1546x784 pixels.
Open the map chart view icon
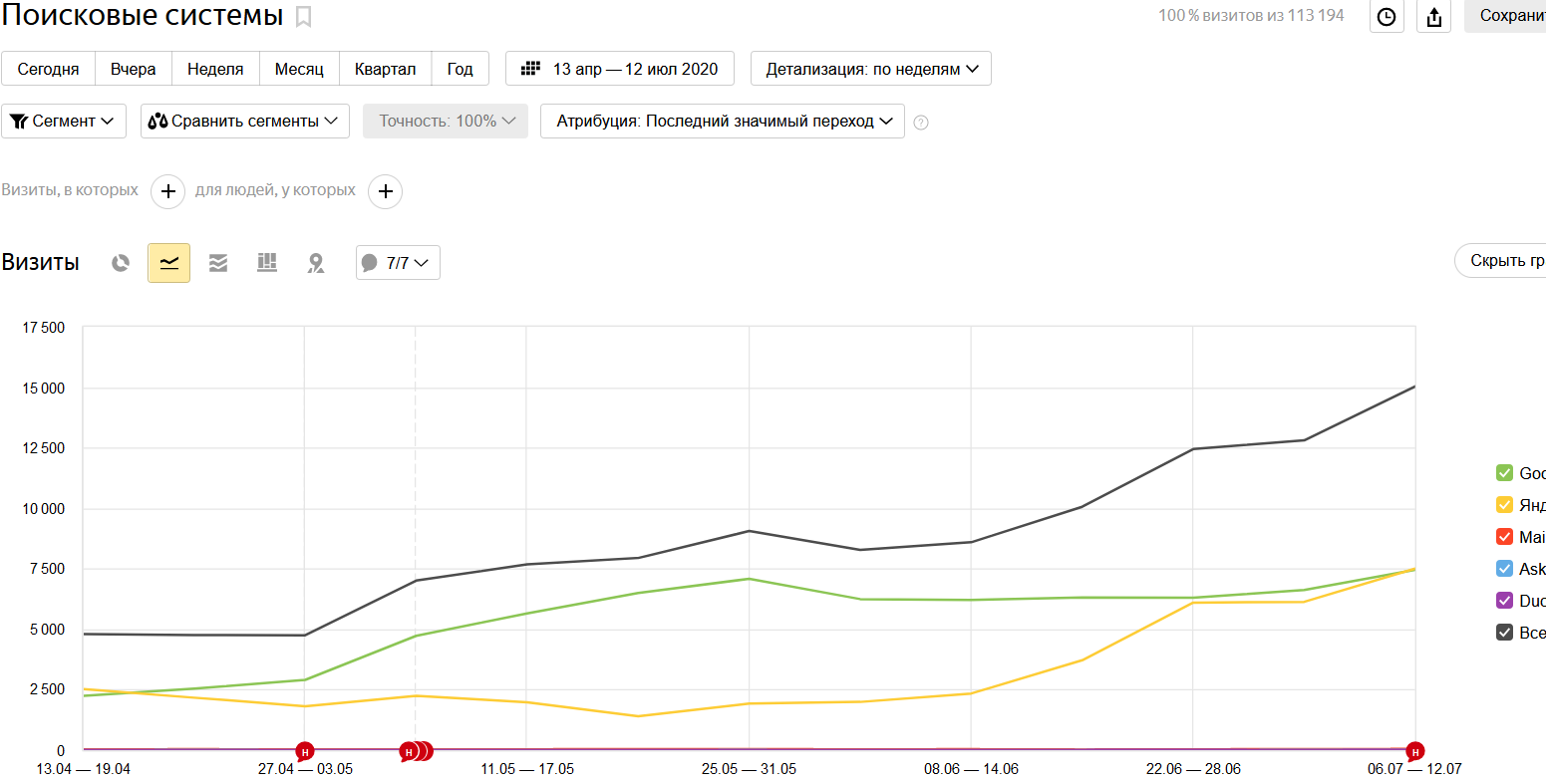coord(316,263)
